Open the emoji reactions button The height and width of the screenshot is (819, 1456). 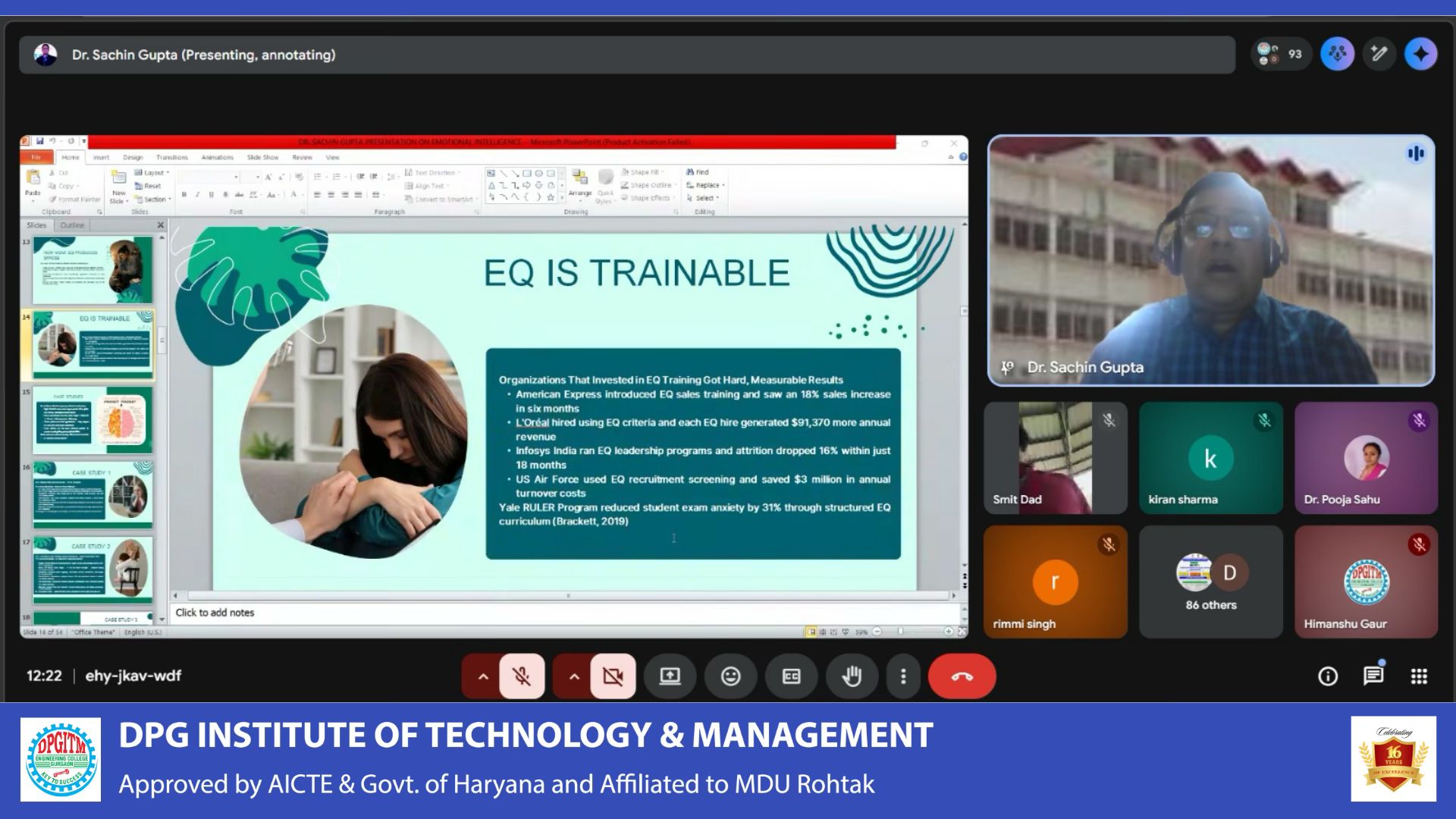pyautogui.click(x=730, y=676)
